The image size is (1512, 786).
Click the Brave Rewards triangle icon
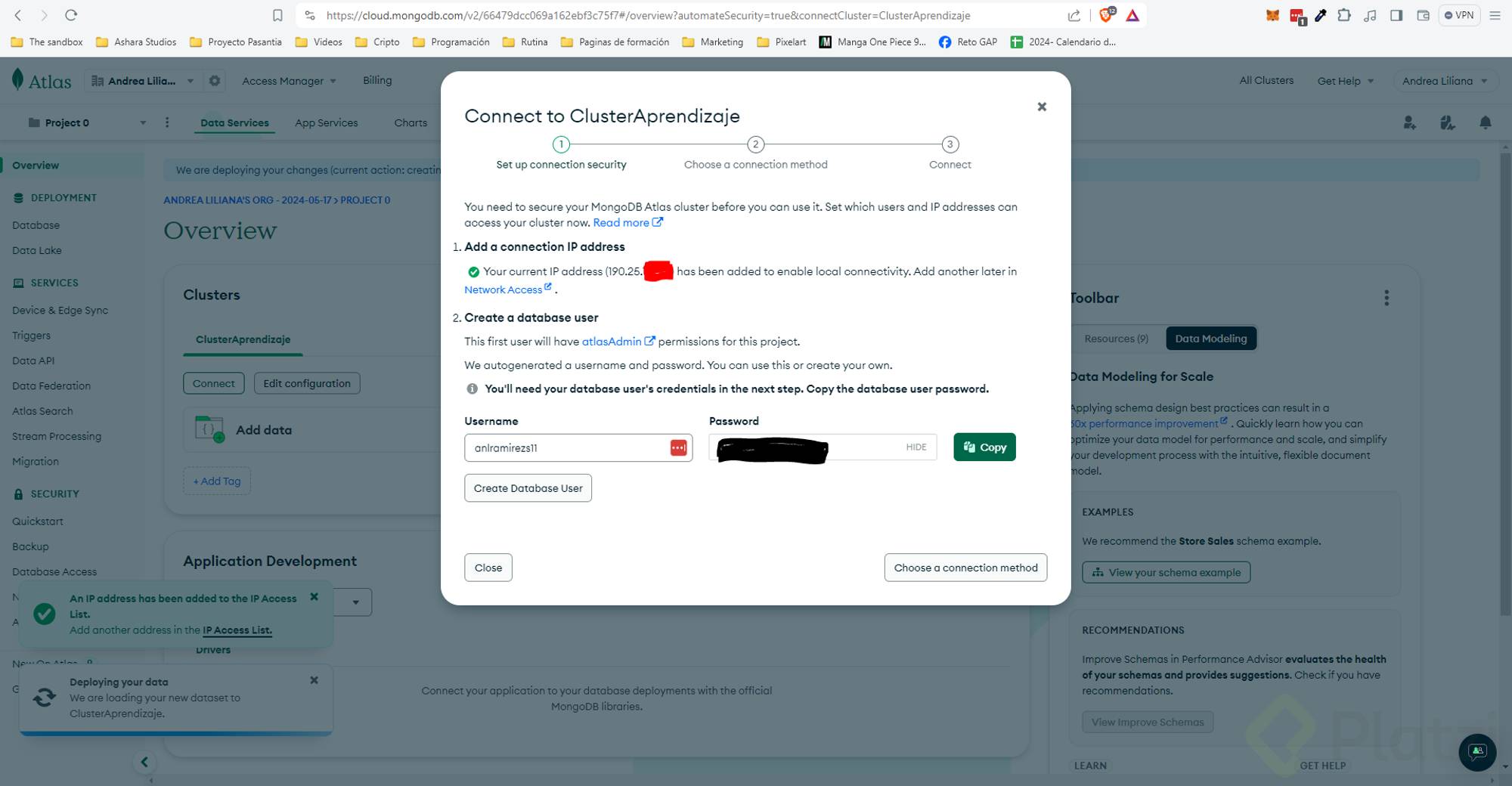tap(1132, 15)
